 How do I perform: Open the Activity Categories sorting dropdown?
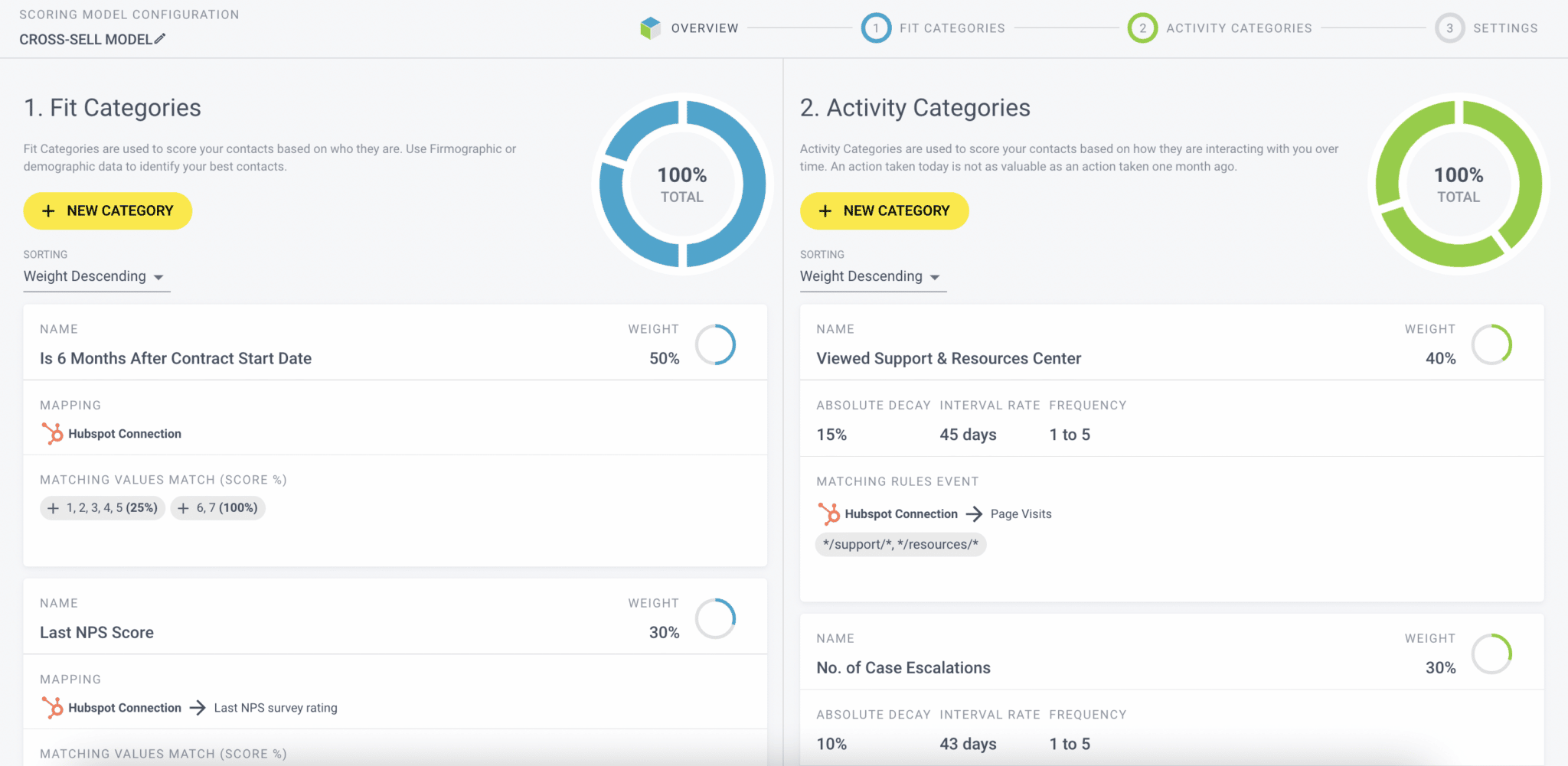click(x=873, y=277)
